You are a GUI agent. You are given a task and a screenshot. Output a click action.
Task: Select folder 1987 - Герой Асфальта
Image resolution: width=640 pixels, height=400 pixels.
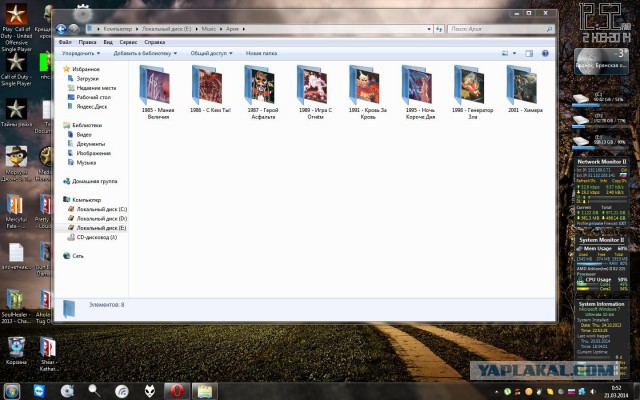(262, 92)
